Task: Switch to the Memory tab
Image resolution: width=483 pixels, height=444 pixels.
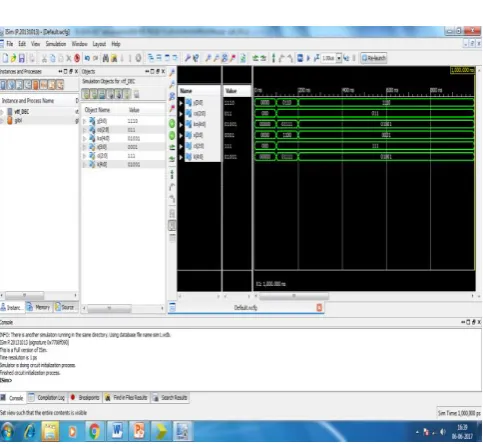Action: click(39, 307)
